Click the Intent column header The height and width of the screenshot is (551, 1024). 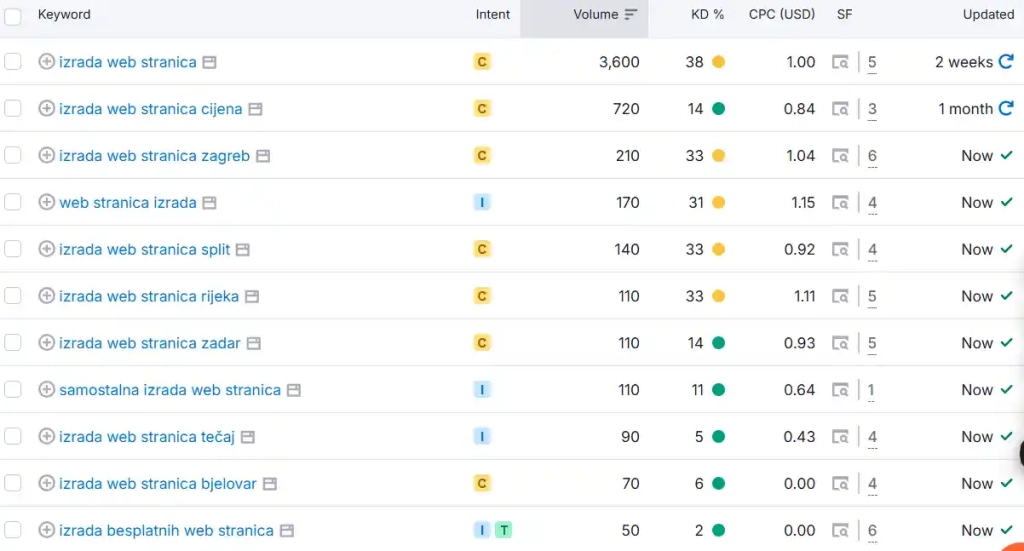click(492, 15)
